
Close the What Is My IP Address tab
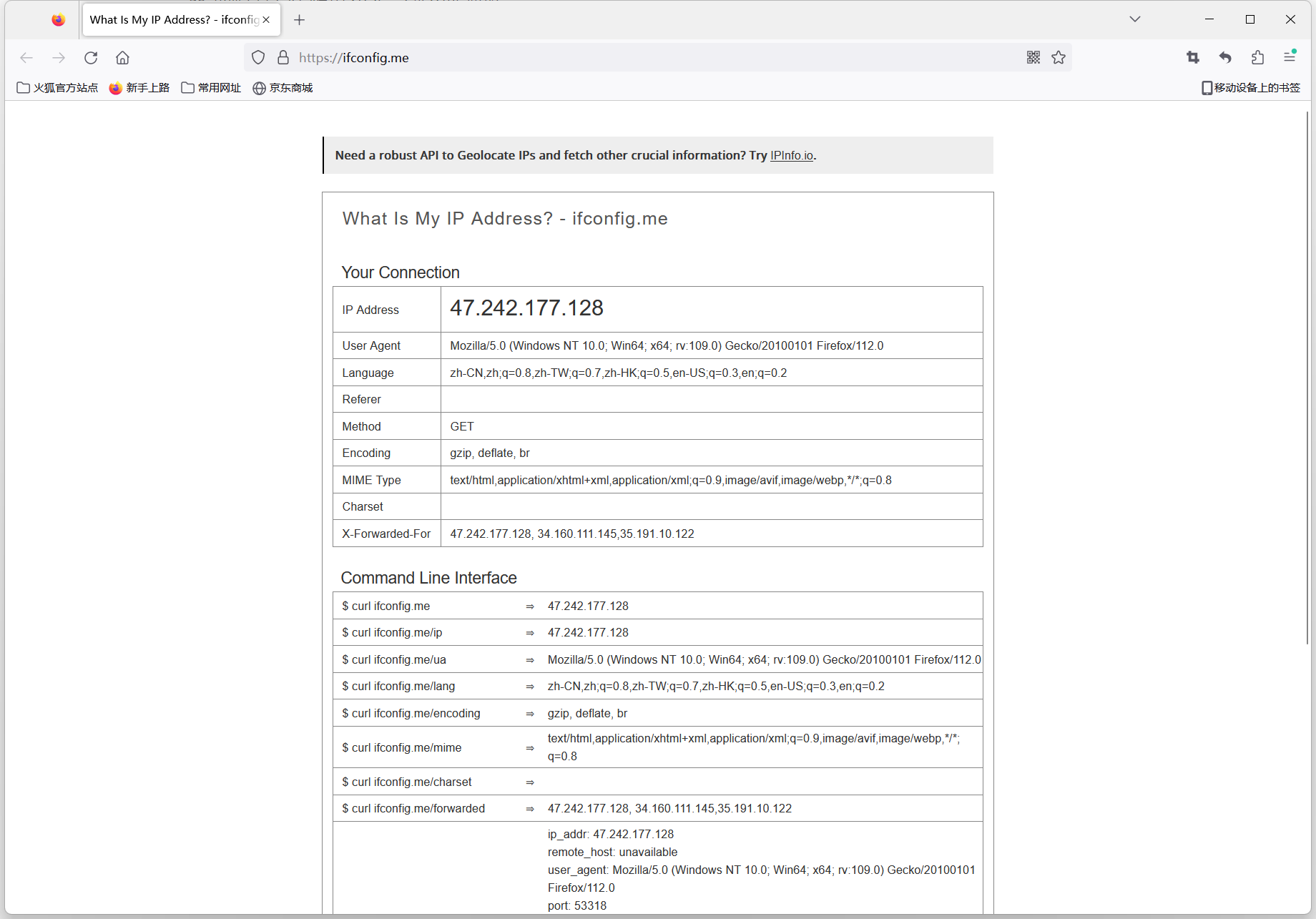click(266, 20)
